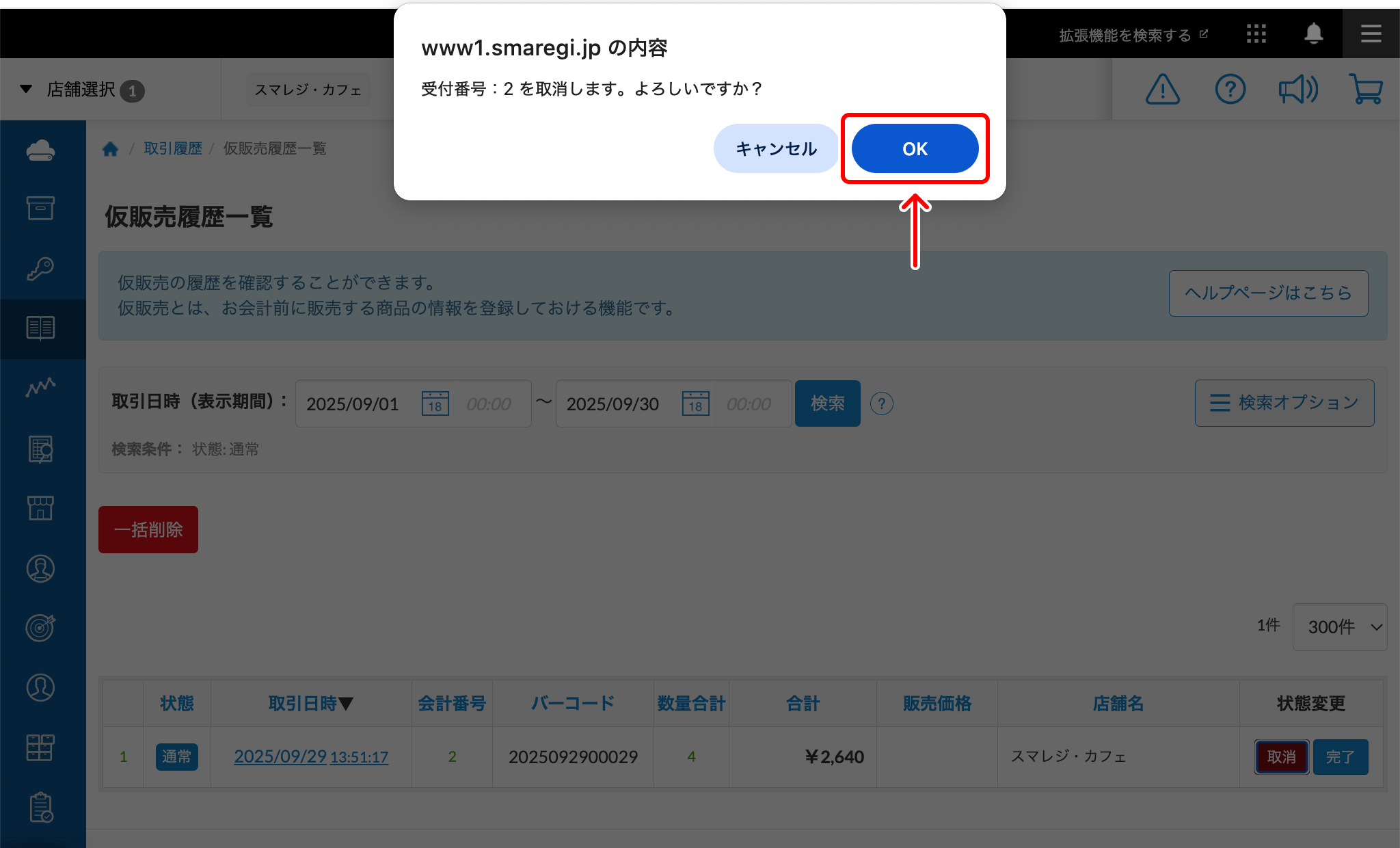Open the cloud icon in sidebar

coord(40,150)
